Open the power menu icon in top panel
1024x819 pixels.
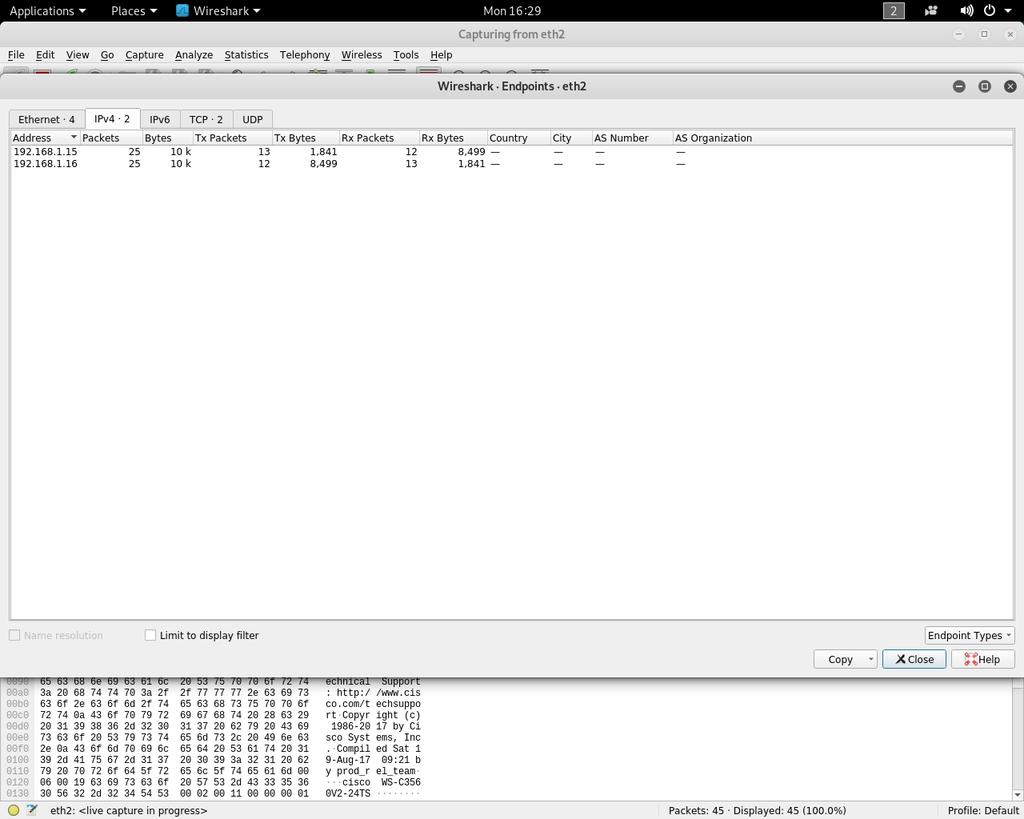click(x=989, y=10)
